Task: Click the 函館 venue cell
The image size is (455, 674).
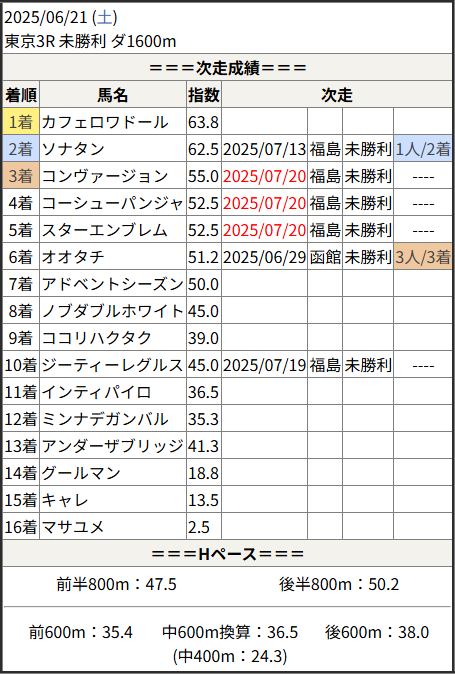Action: click(325, 257)
